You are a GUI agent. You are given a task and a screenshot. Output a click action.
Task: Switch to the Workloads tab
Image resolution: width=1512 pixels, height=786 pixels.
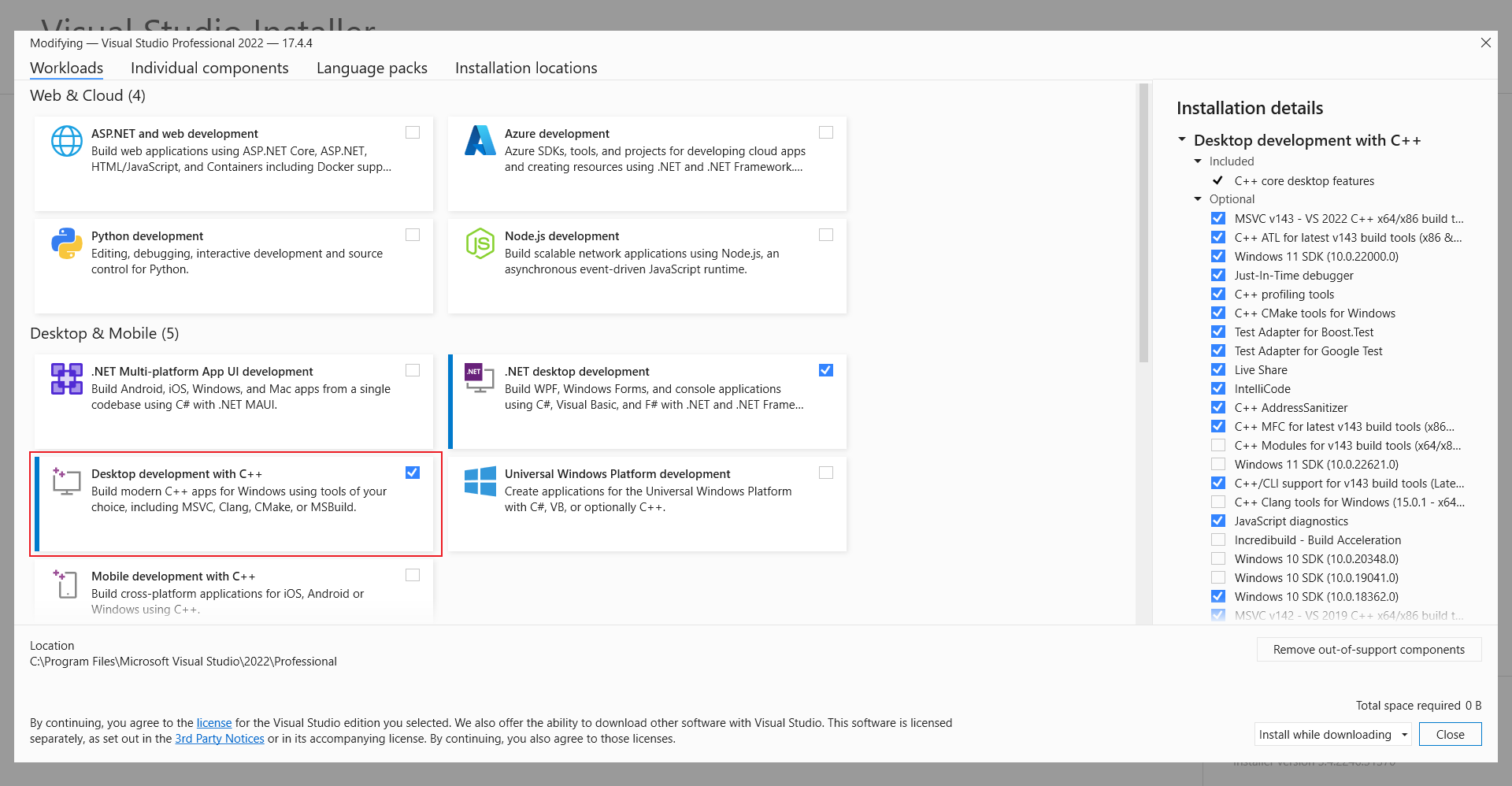tap(67, 68)
